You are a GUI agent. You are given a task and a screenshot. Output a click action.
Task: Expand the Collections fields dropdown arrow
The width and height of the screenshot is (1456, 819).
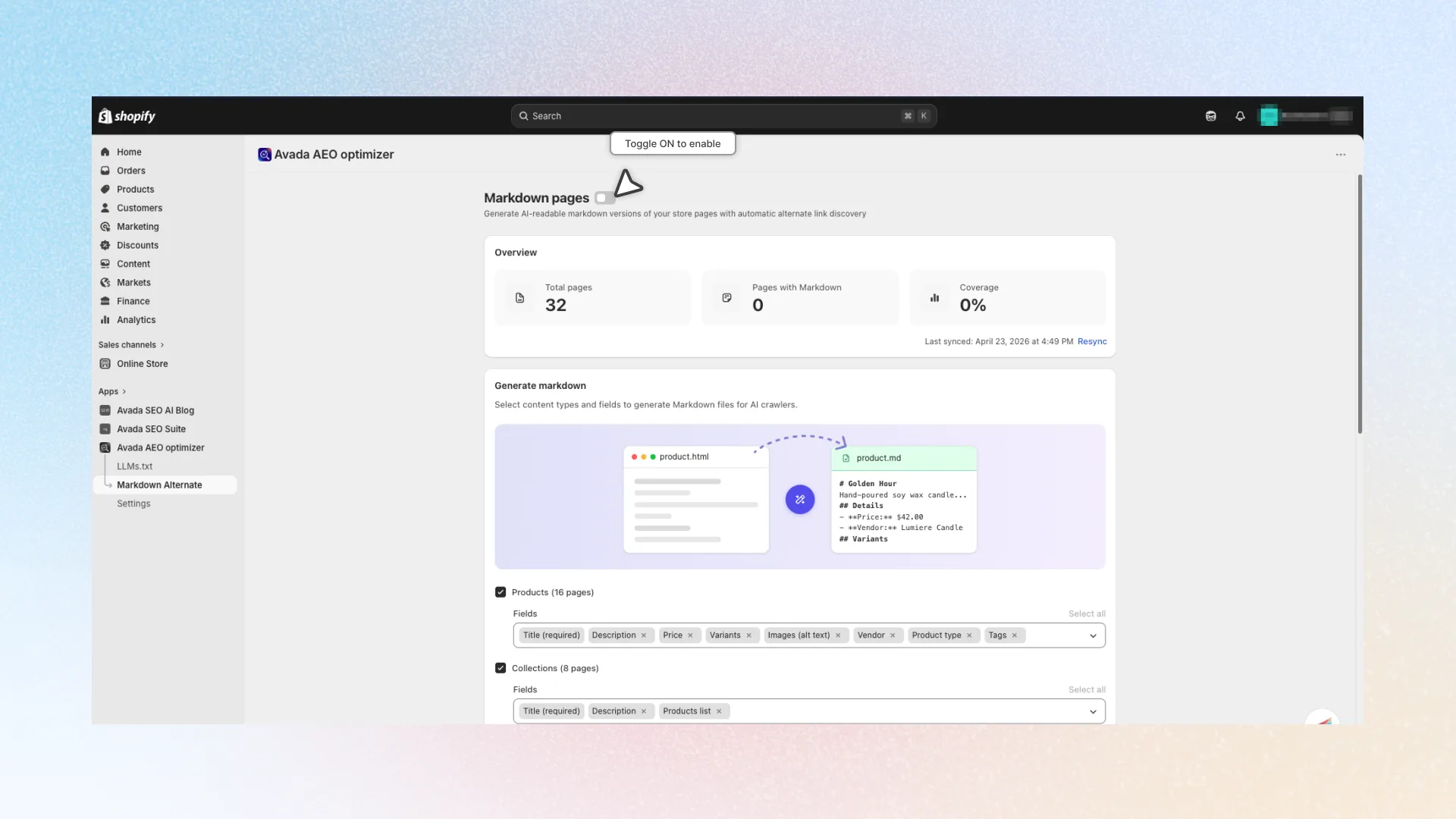click(1093, 711)
